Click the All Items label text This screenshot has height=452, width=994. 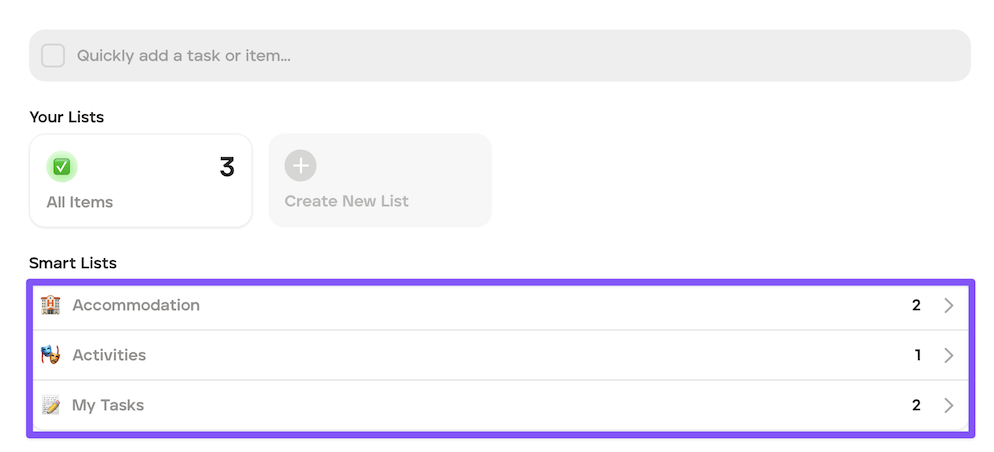point(80,202)
